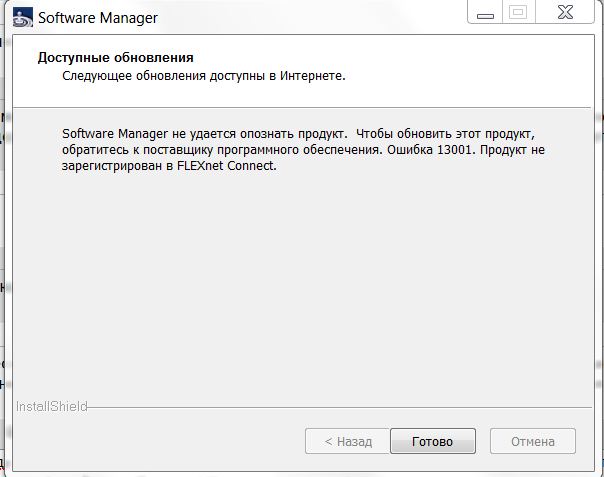The image size is (604, 477).
Task: Click the disabled maximize button
Action: 517,14
